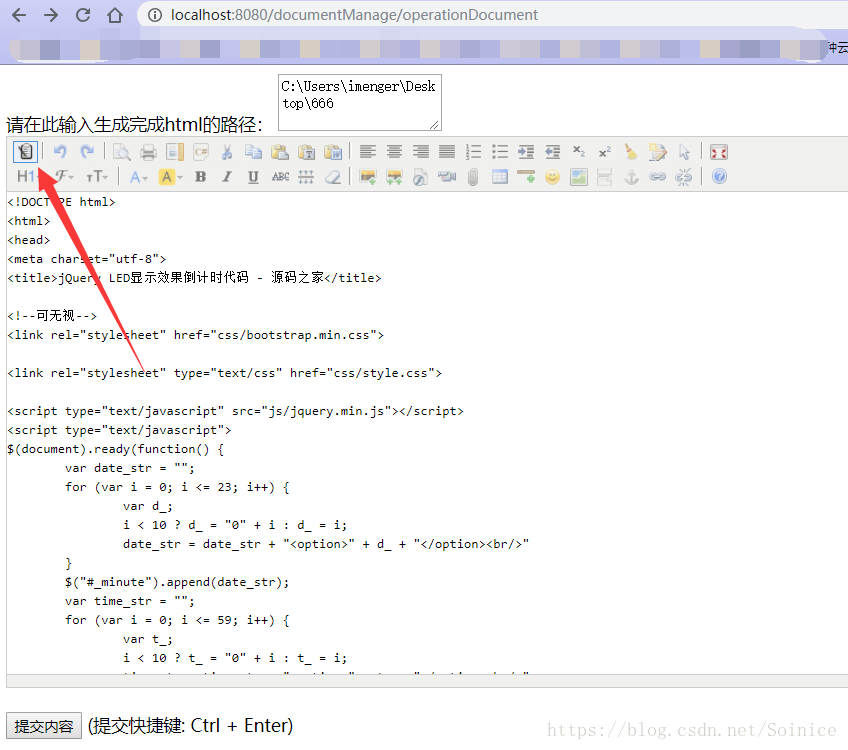Screen dimensions: 848x750
Task: Click the paste clipboard icon
Action: tap(280, 152)
